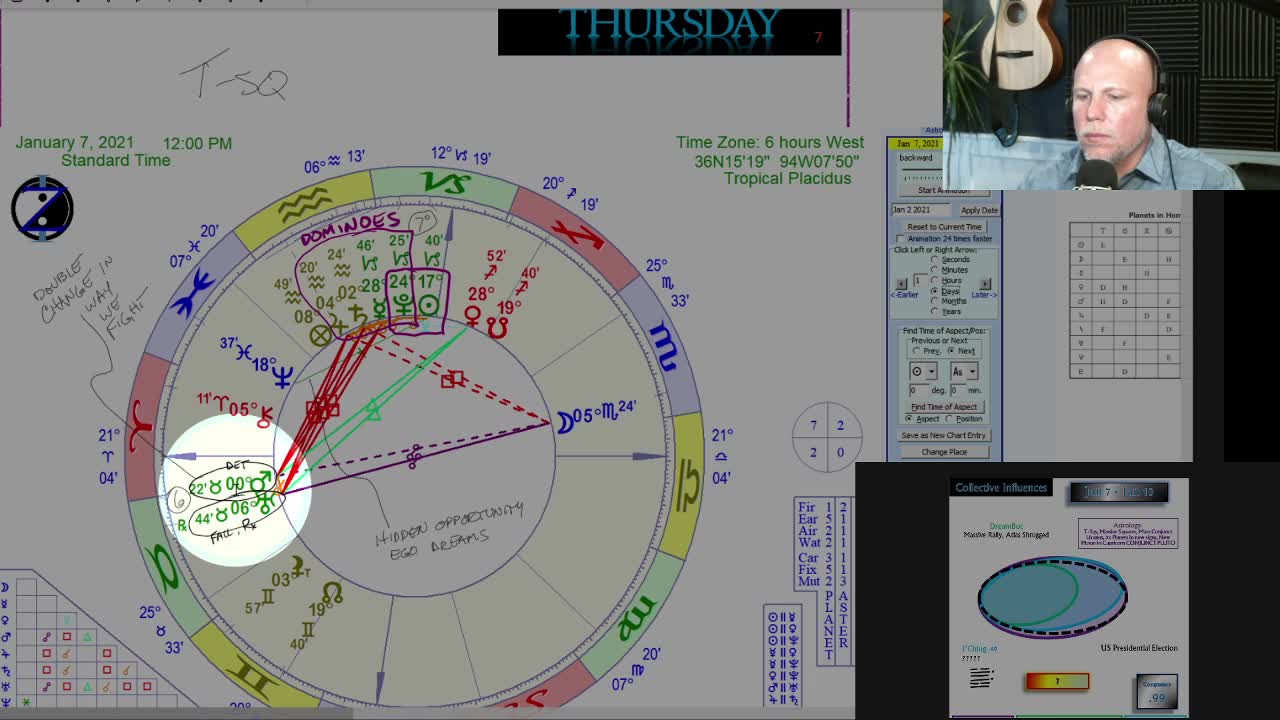The width and height of the screenshot is (1280, 720).
Task: Click the THURSDAY banner
Action: click(x=670, y=28)
